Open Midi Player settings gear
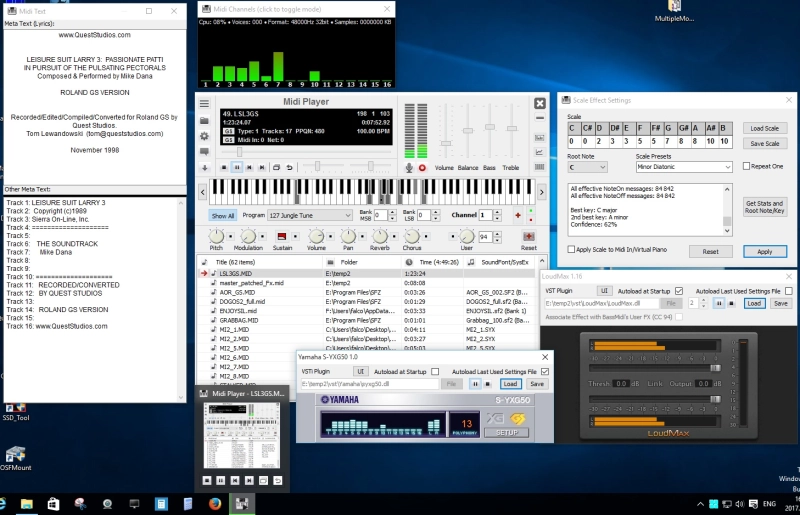 (204, 136)
